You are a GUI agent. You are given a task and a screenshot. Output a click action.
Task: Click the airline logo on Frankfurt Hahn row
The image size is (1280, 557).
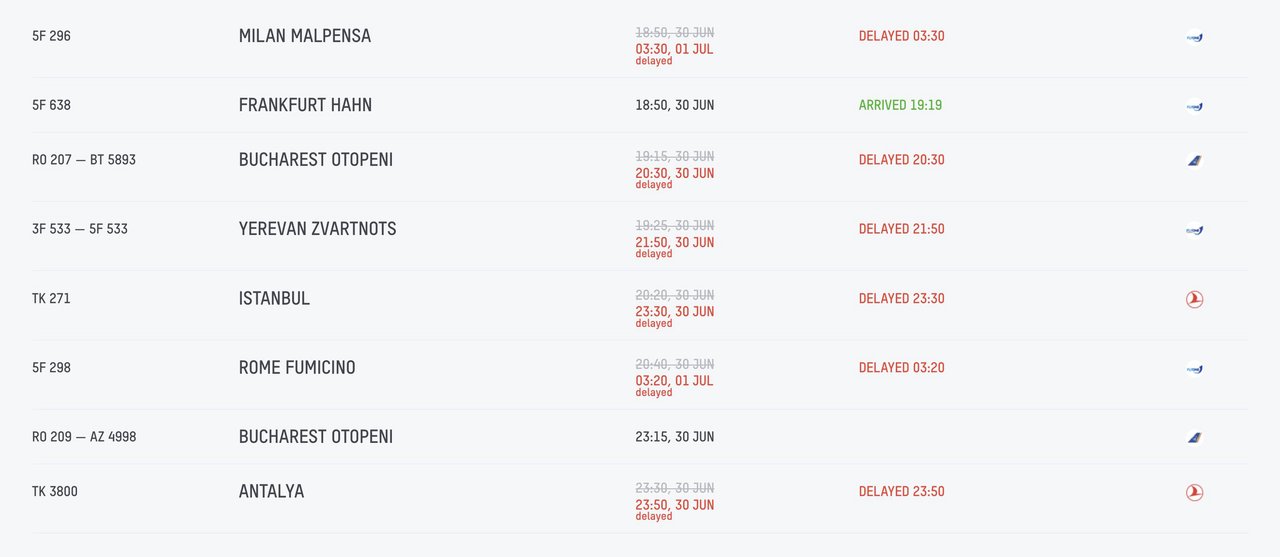coord(1194,106)
